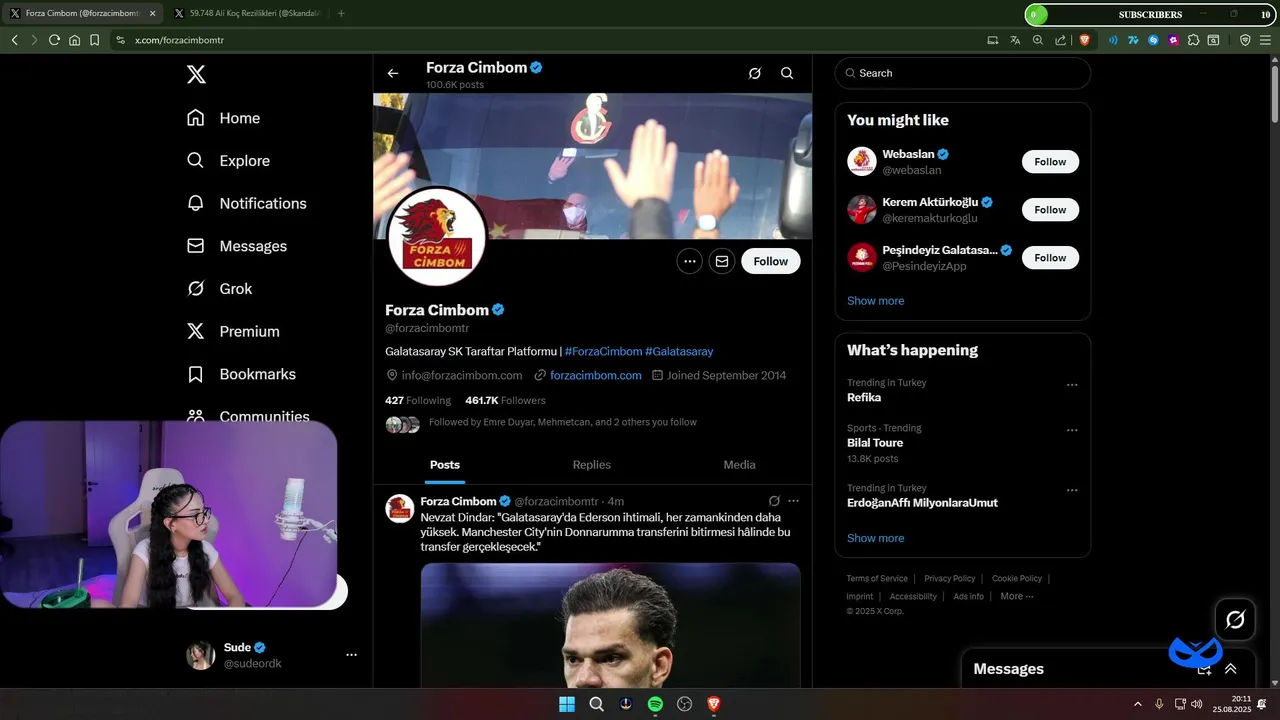Expand the More footer menu

coord(1016,596)
